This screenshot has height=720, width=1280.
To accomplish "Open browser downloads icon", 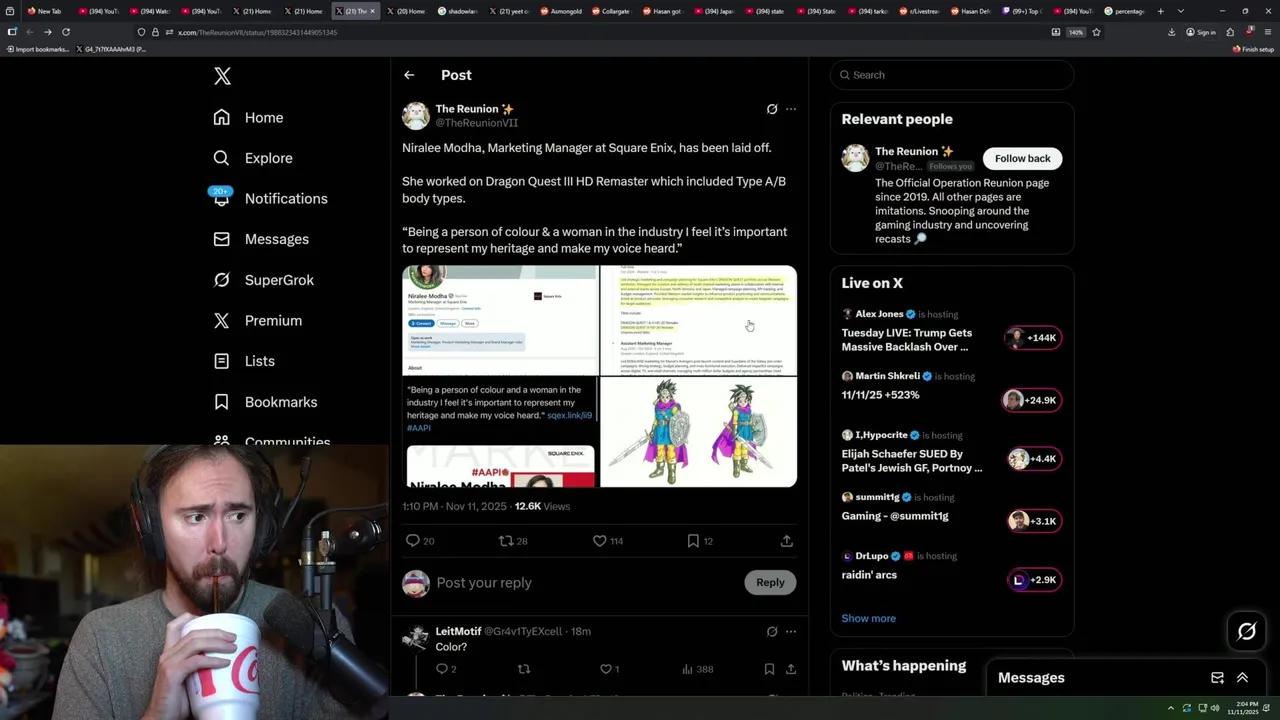I will (1172, 32).
